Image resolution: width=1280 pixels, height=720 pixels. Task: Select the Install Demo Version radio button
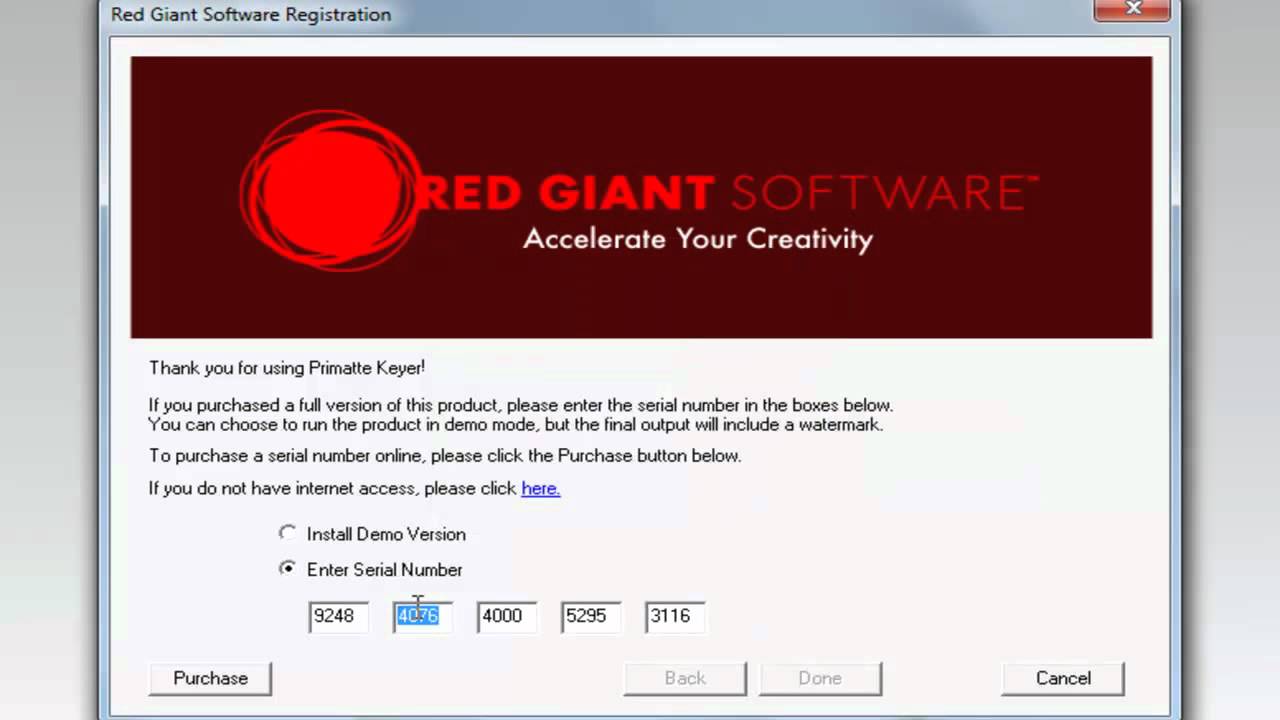pos(288,533)
